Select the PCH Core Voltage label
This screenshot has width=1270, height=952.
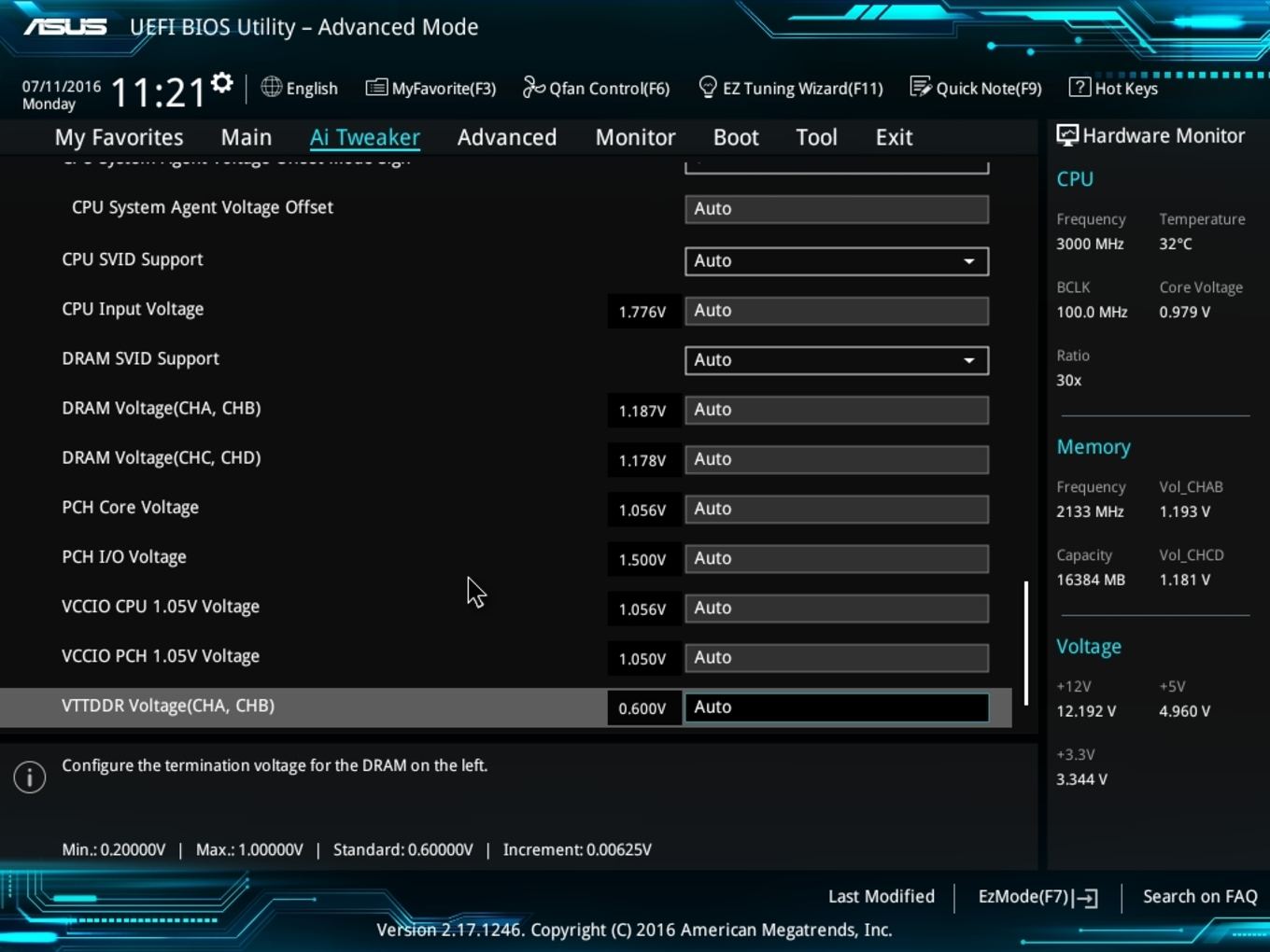tap(130, 508)
